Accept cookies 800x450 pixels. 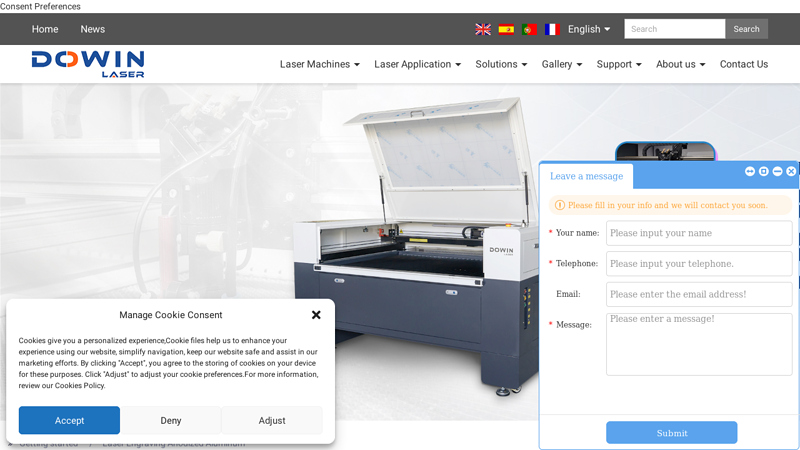(69, 420)
